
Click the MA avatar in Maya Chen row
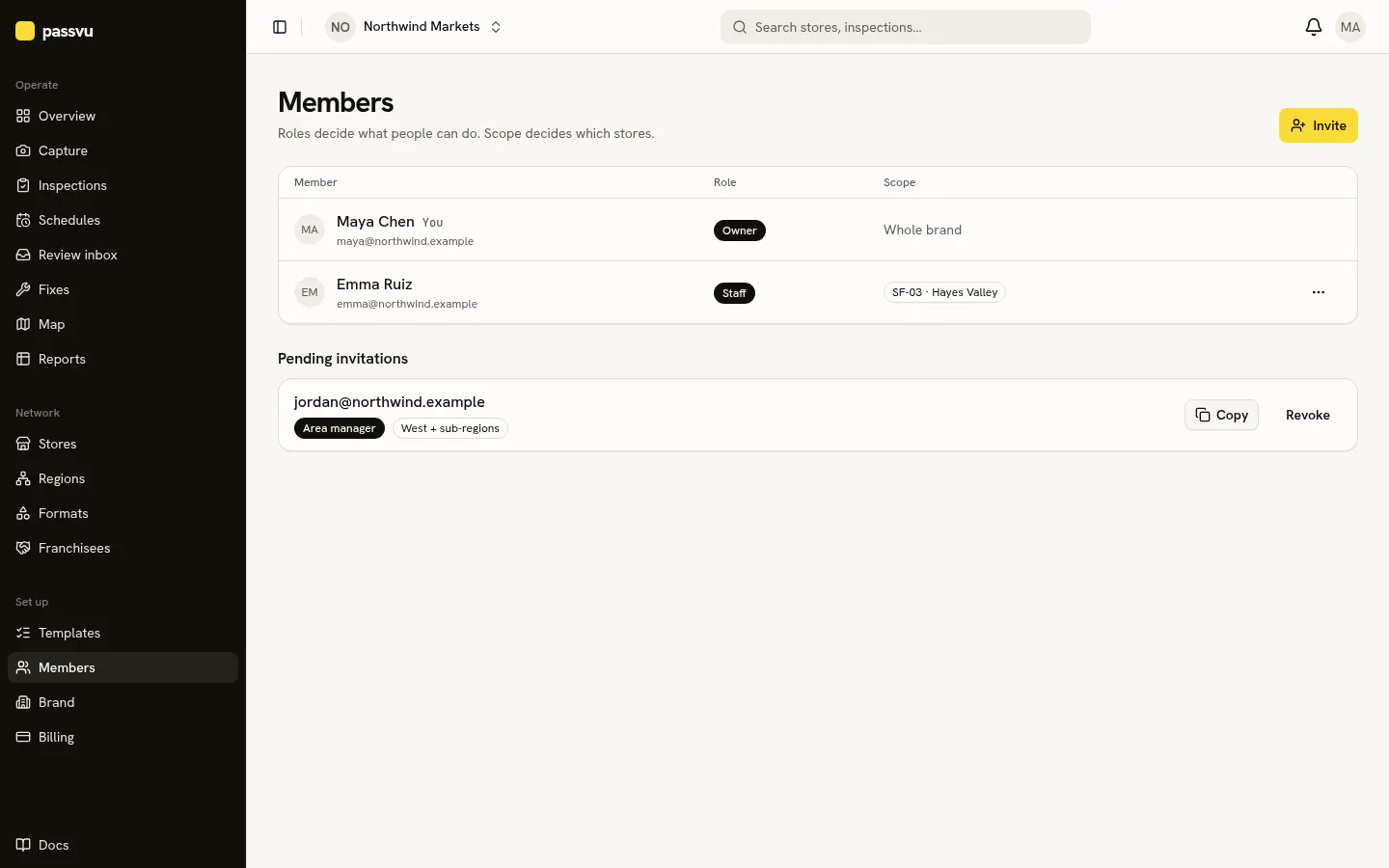310,230
